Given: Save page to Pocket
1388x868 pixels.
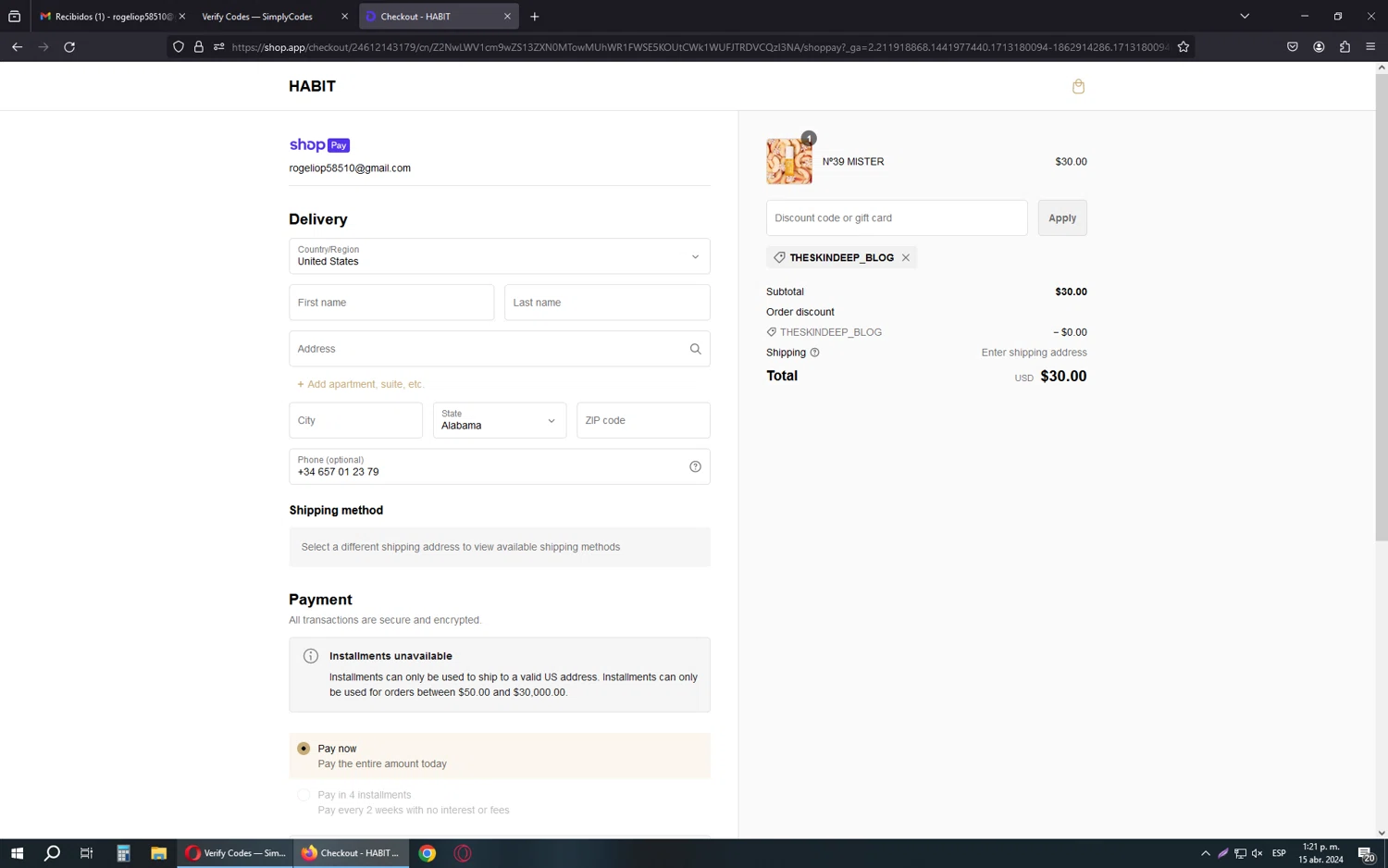Looking at the screenshot, I should click(x=1293, y=47).
